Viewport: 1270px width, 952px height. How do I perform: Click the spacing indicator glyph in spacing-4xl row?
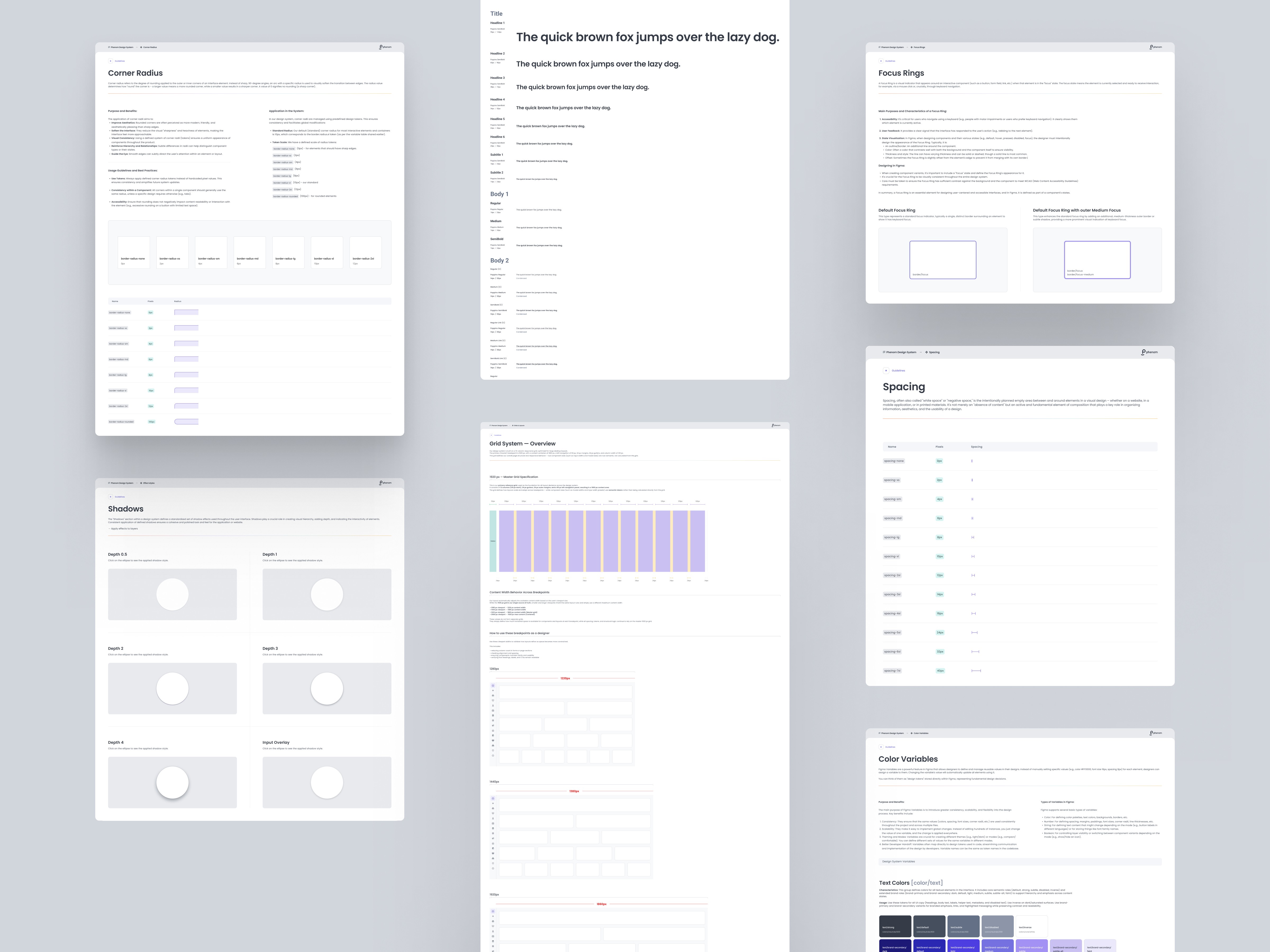[974, 614]
